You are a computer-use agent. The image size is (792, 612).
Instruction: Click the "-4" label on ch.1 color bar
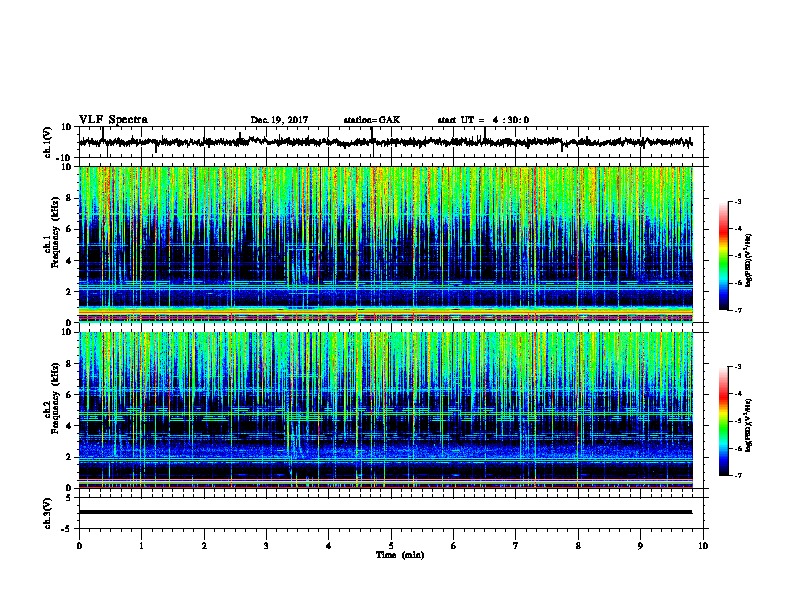coord(737,229)
